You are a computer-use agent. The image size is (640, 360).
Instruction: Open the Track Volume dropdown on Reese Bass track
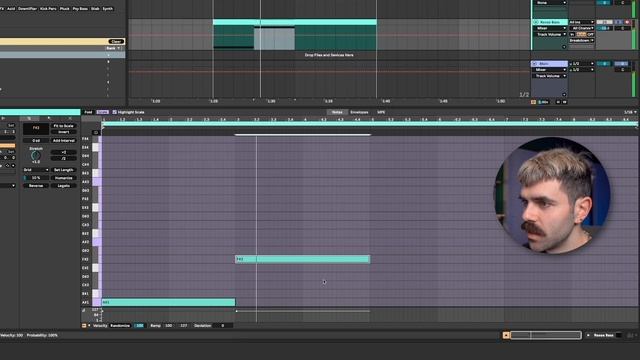(550, 34)
